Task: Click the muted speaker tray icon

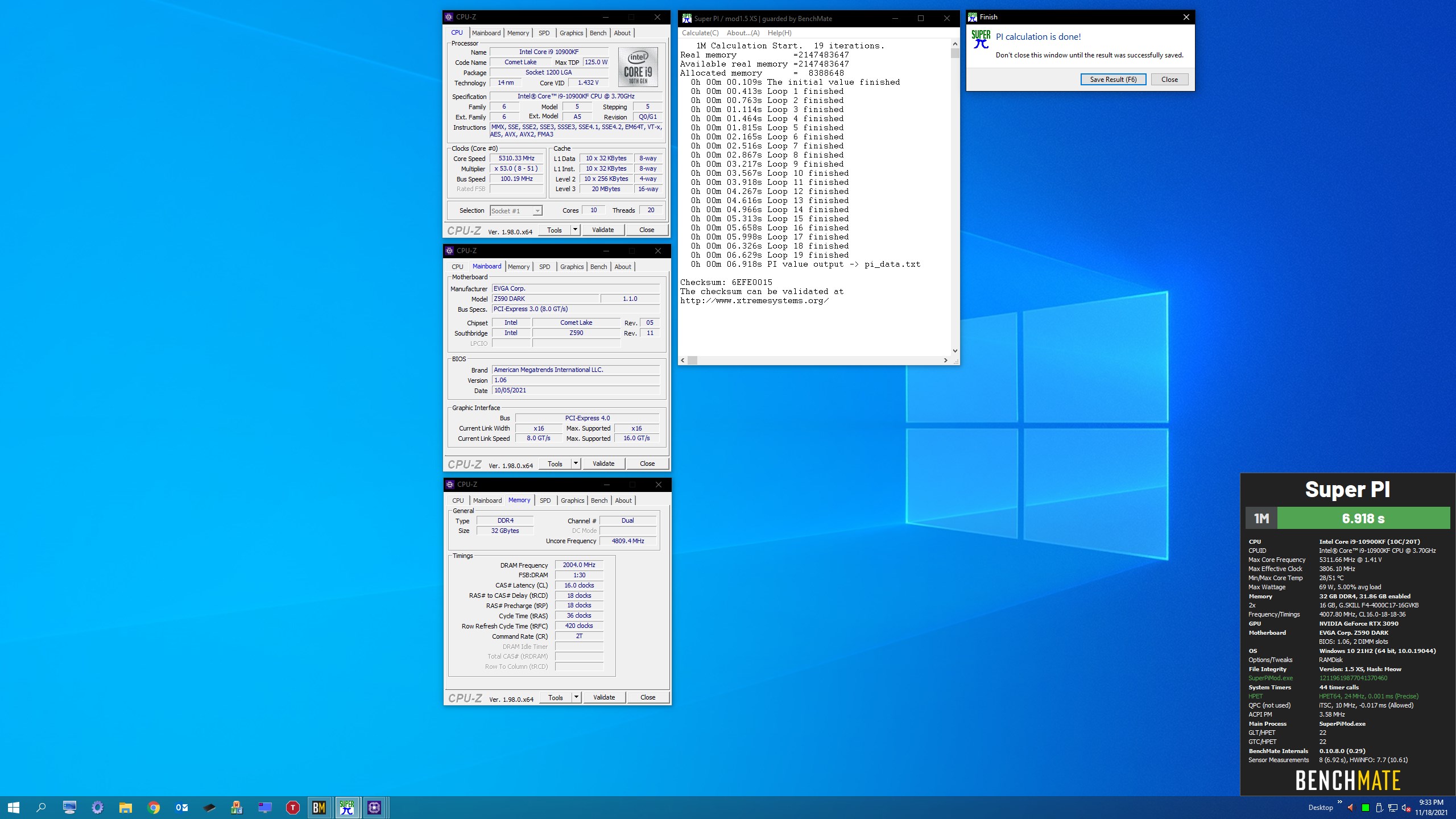Action: pos(1405,808)
